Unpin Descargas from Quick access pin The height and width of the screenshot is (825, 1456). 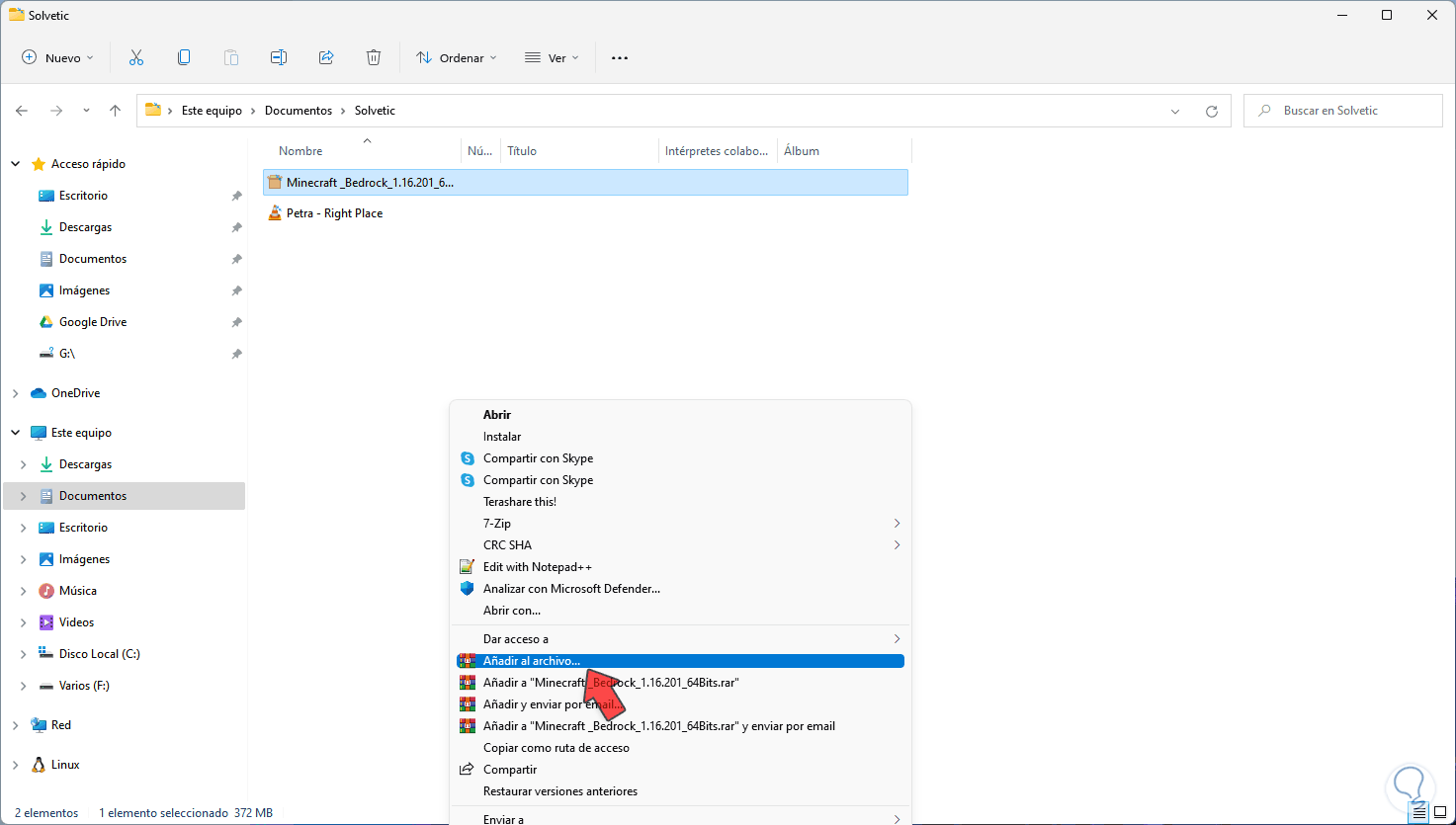click(x=237, y=227)
